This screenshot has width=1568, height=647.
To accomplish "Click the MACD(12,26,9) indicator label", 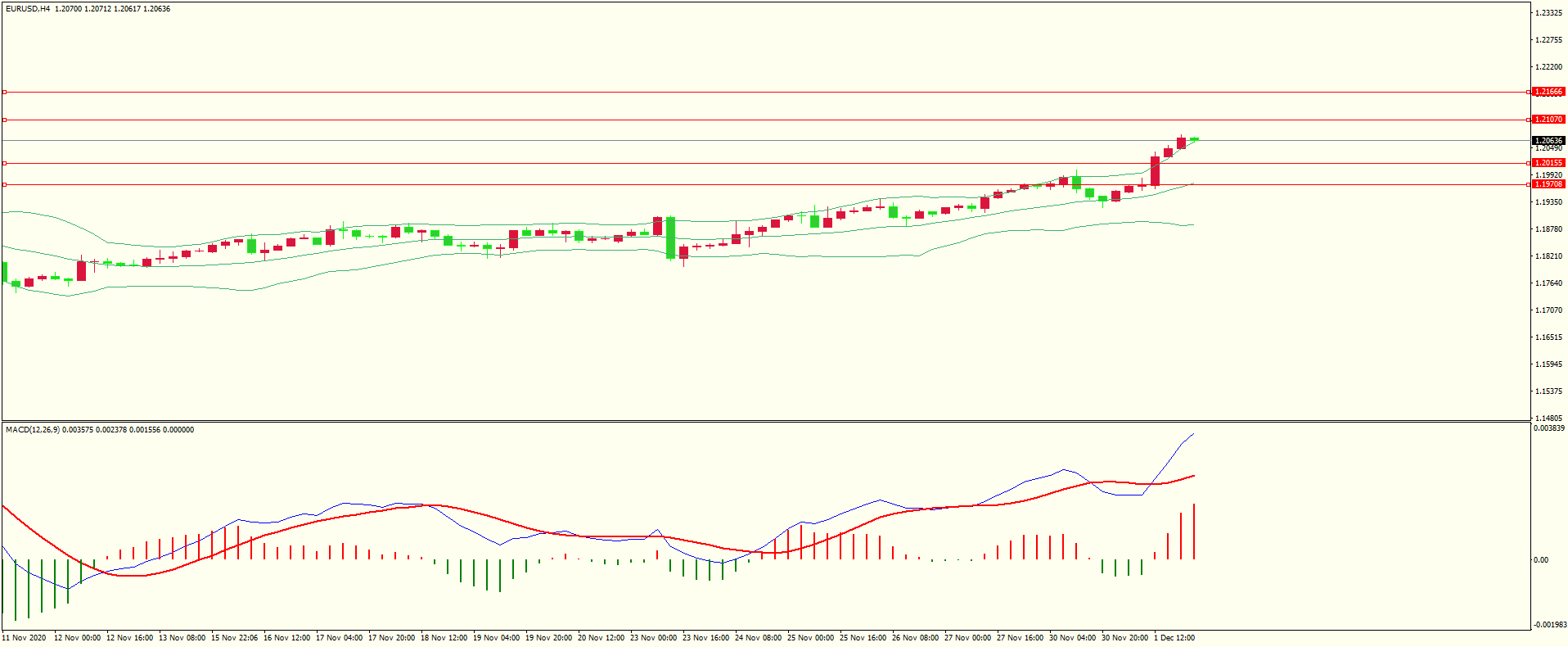I will click(33, 430).
